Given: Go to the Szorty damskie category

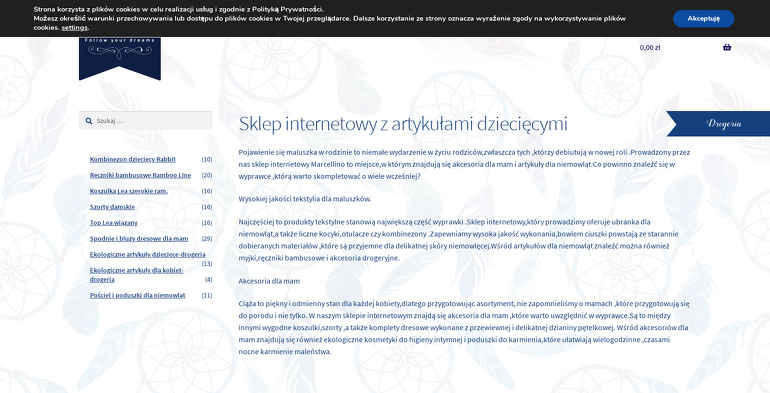Looking at the screenshot, I should (112, 207).
